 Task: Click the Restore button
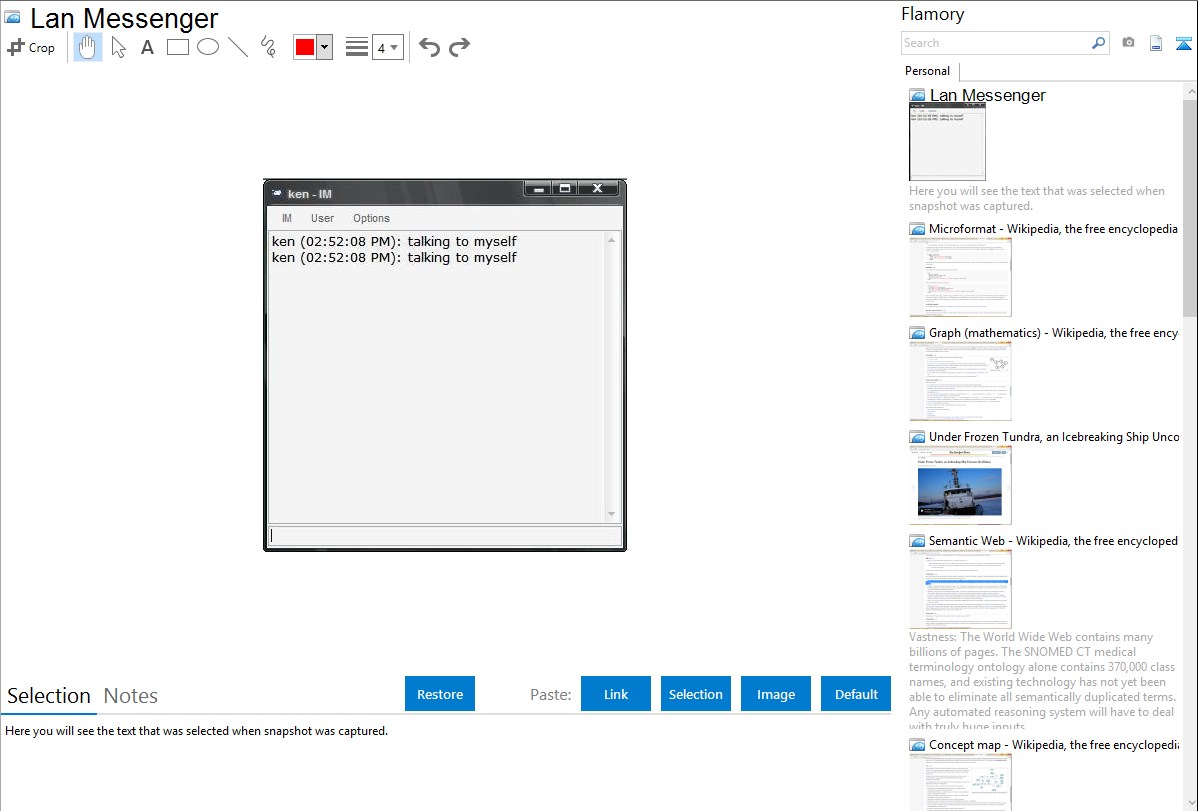point(440,694)
